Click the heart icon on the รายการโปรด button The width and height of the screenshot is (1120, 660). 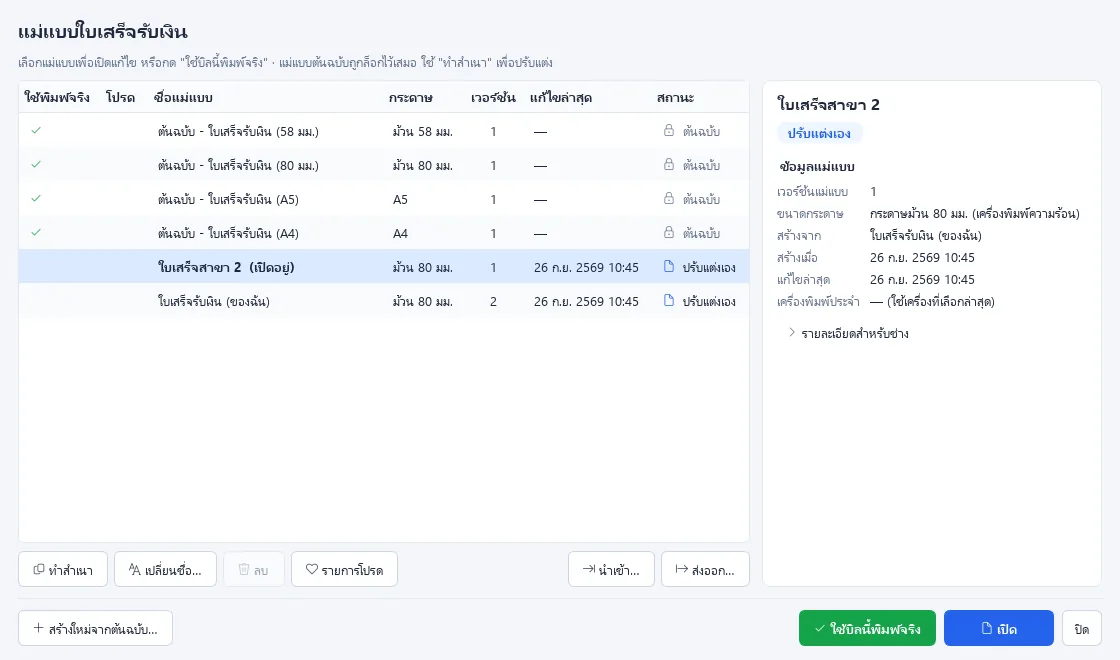[311, 569]
